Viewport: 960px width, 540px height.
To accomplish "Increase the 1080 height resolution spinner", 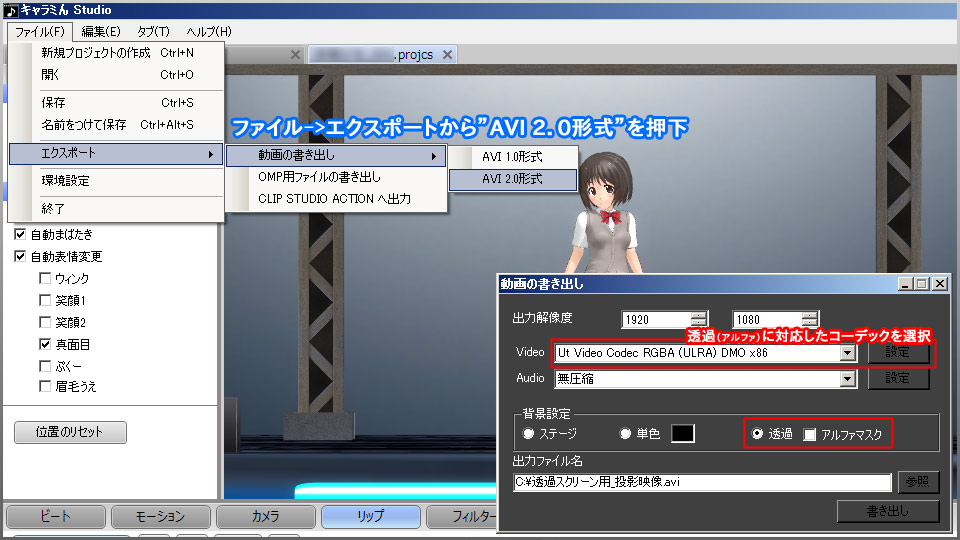I will point(810,315).
